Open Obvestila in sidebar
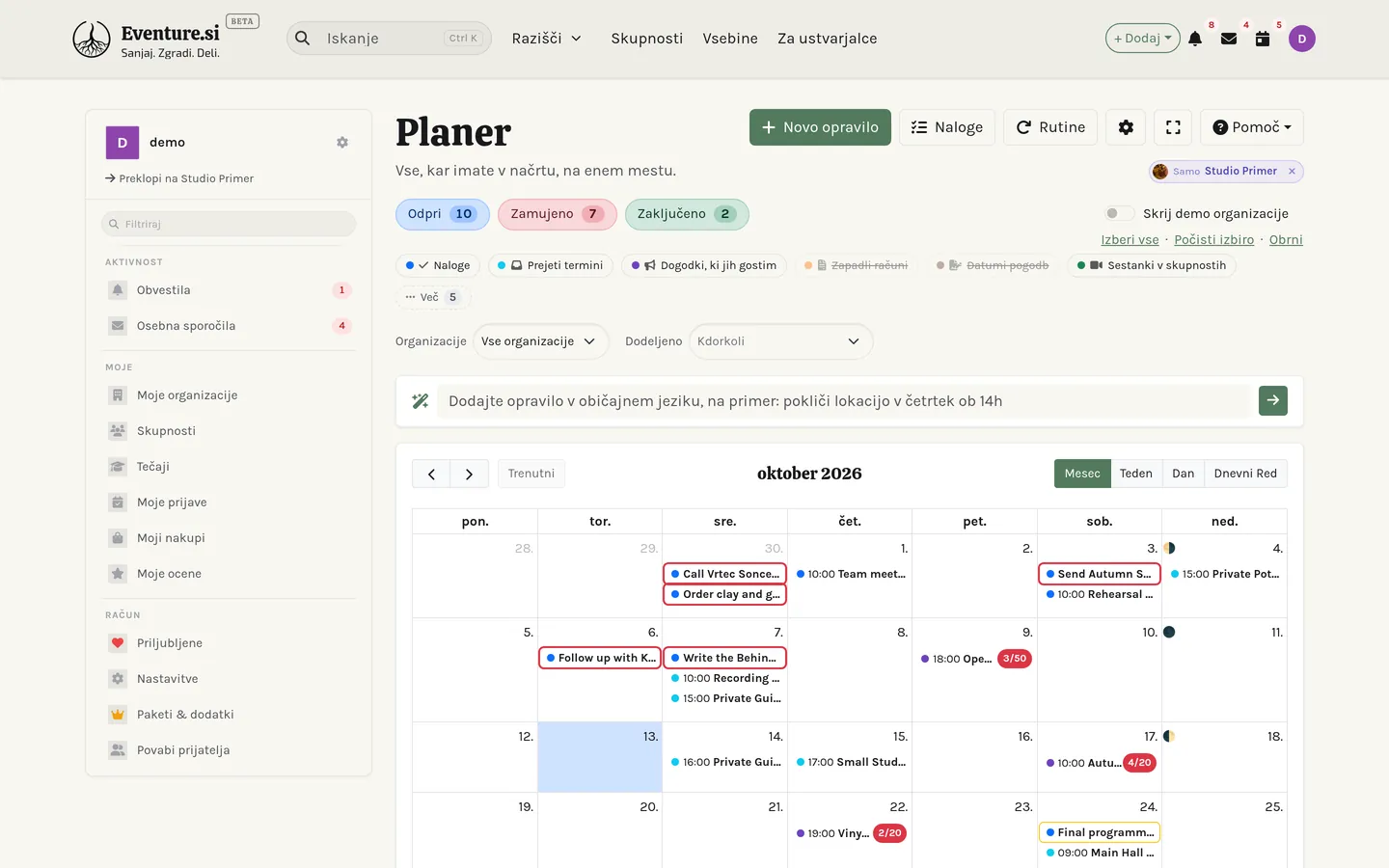 [229, 290]
